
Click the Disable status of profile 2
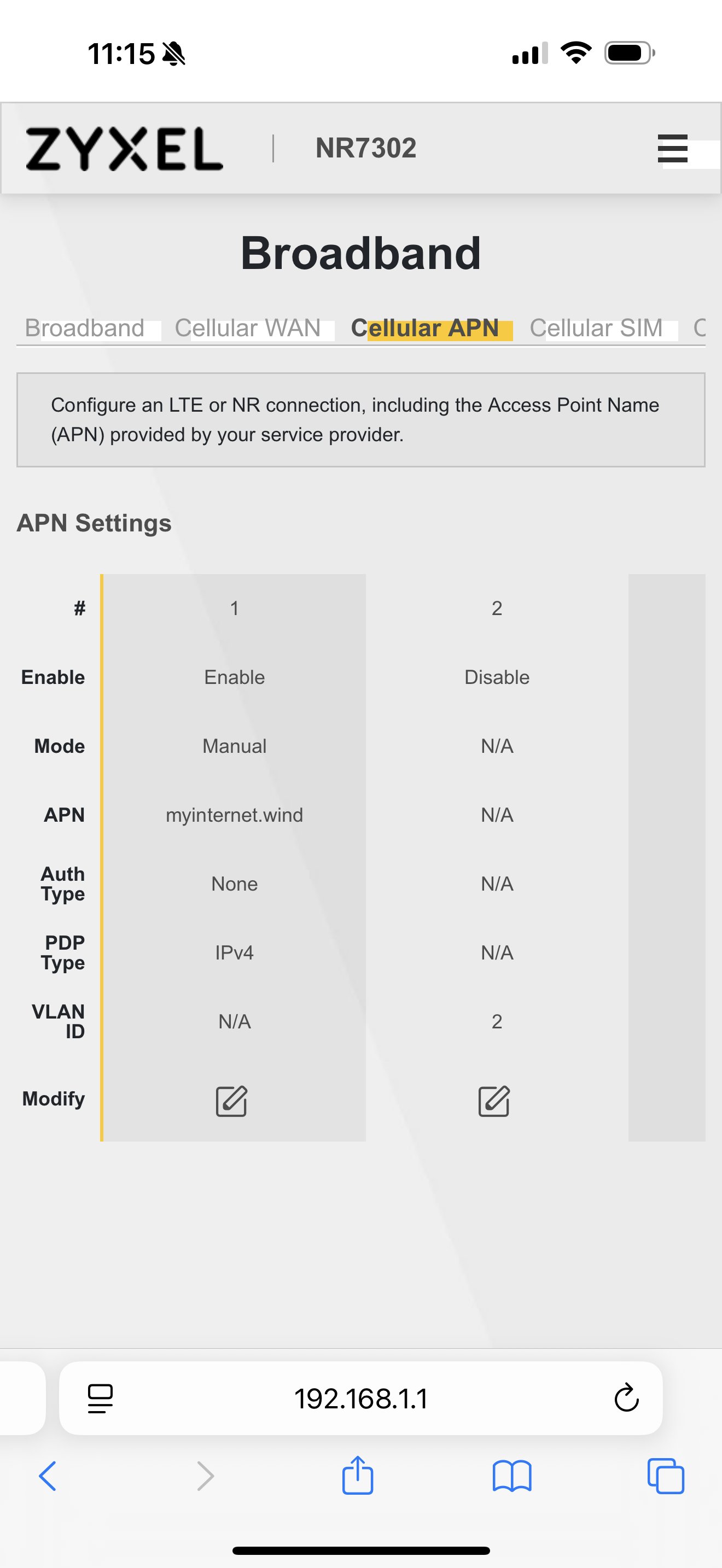pyautogui.click(x=497, y=677)
